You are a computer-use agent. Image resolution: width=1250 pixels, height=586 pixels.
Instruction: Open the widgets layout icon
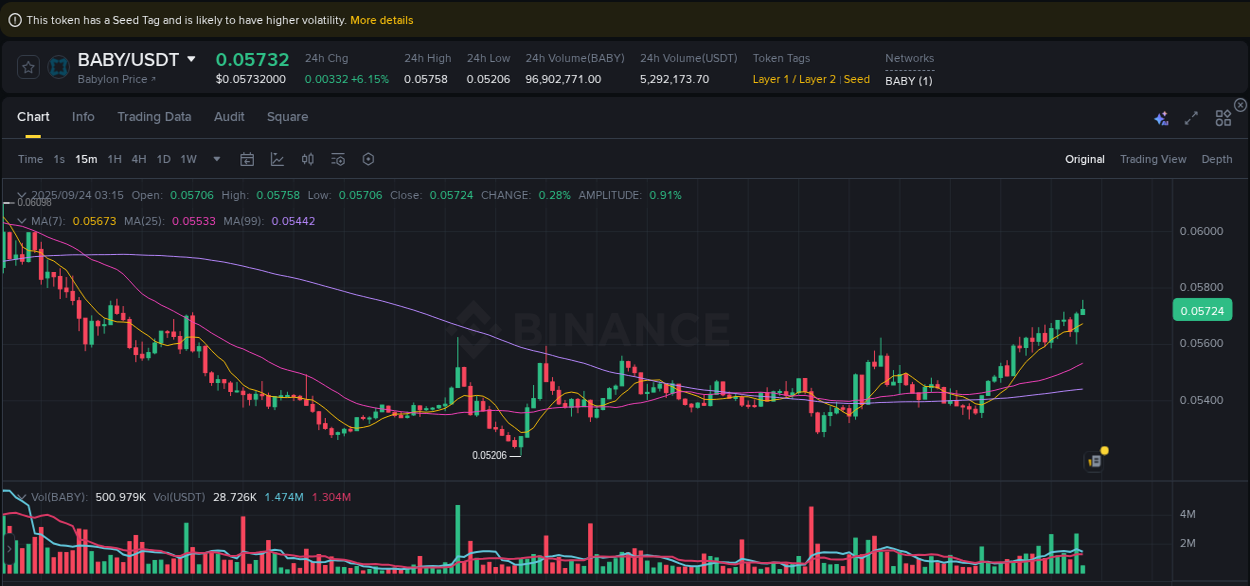1223,117
